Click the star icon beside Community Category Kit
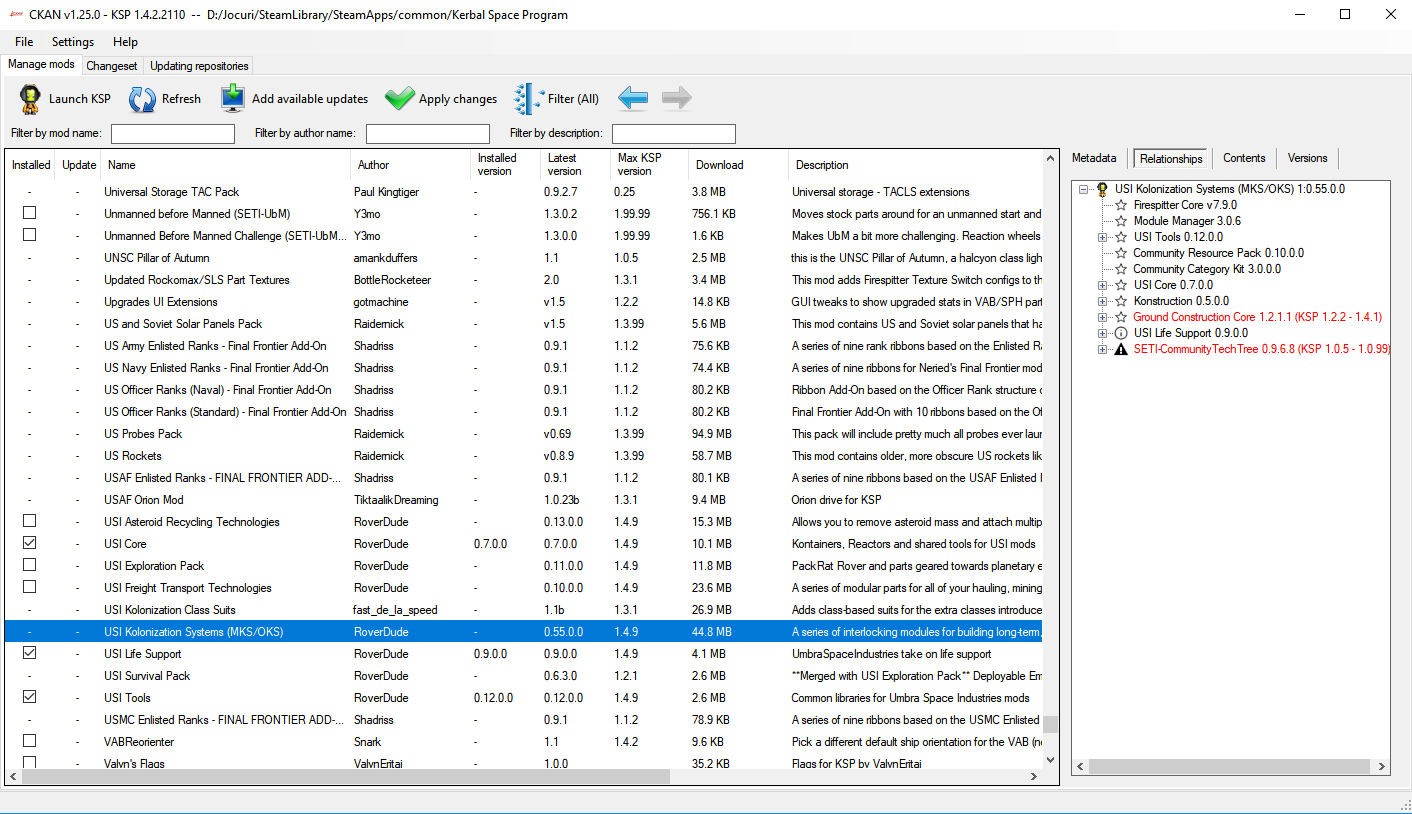The height and width of the screenshot is (814, 1412). [1121, 269]
